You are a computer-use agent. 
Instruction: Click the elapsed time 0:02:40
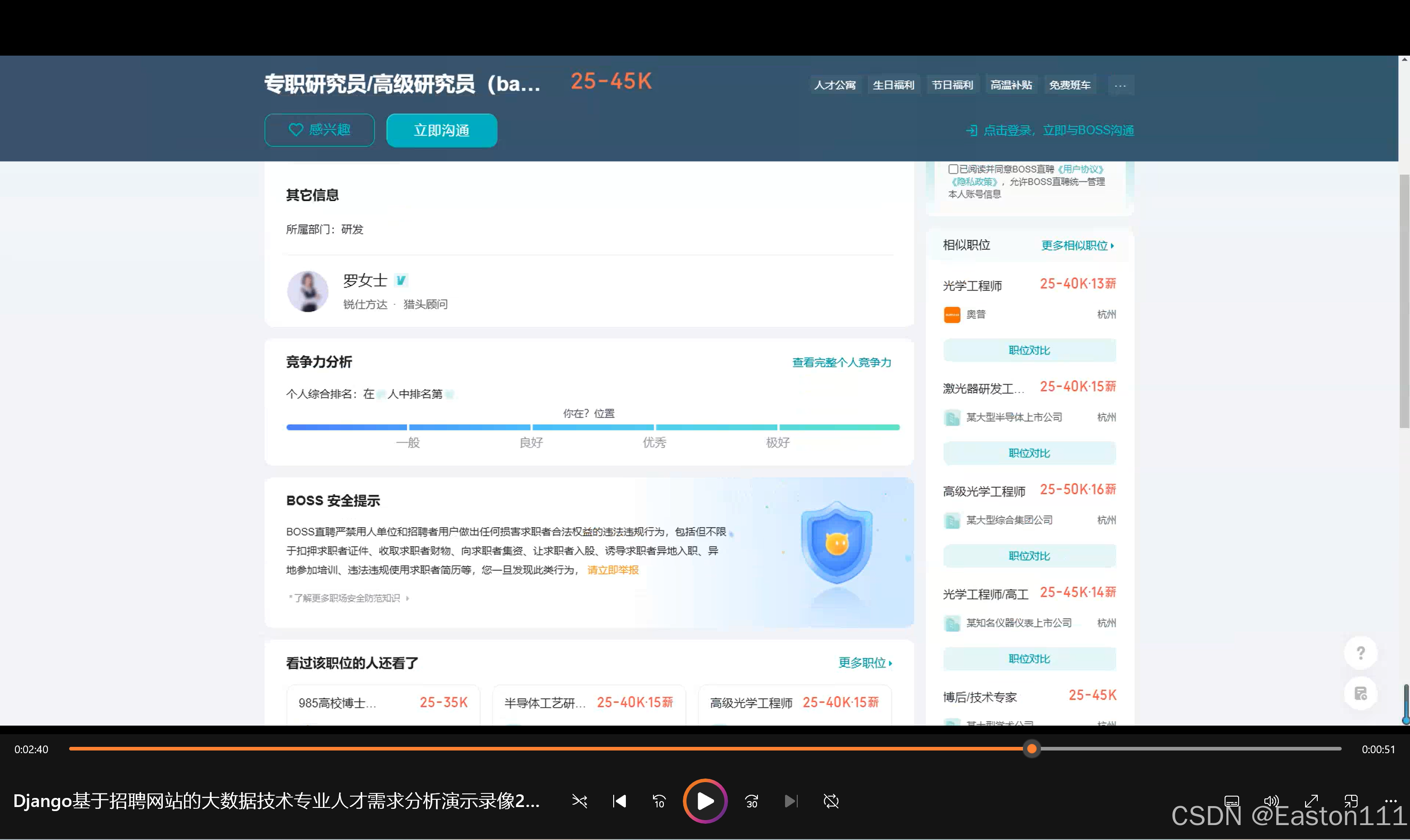click(x=31, y=750)
